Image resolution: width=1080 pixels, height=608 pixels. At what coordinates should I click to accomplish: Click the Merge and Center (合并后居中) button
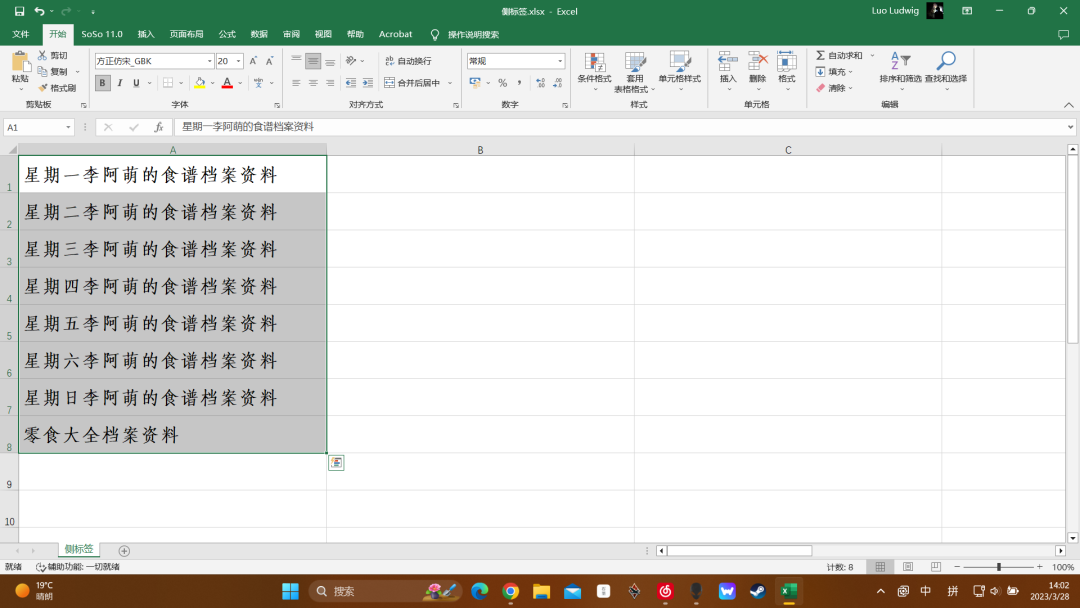click(x=413, y=83)
